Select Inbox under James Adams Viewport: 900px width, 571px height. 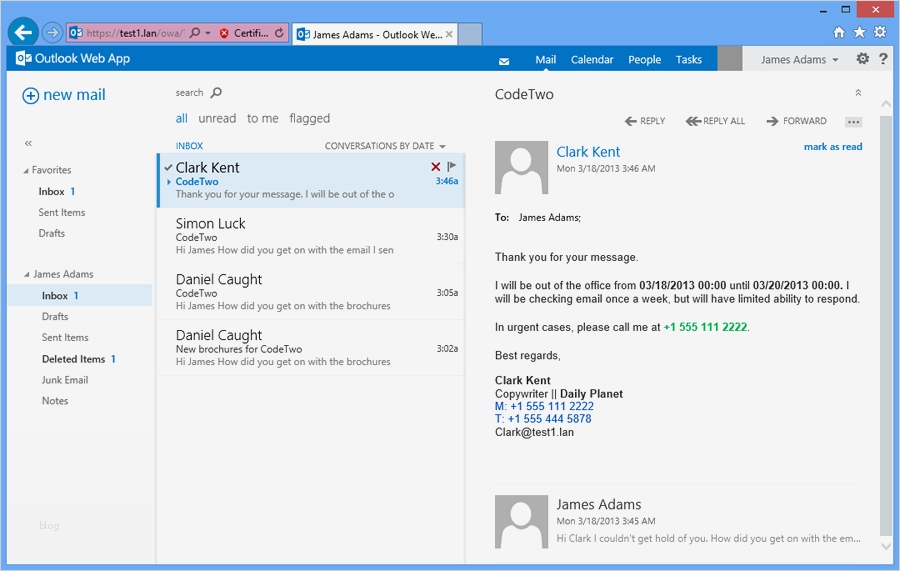(80, 296)
